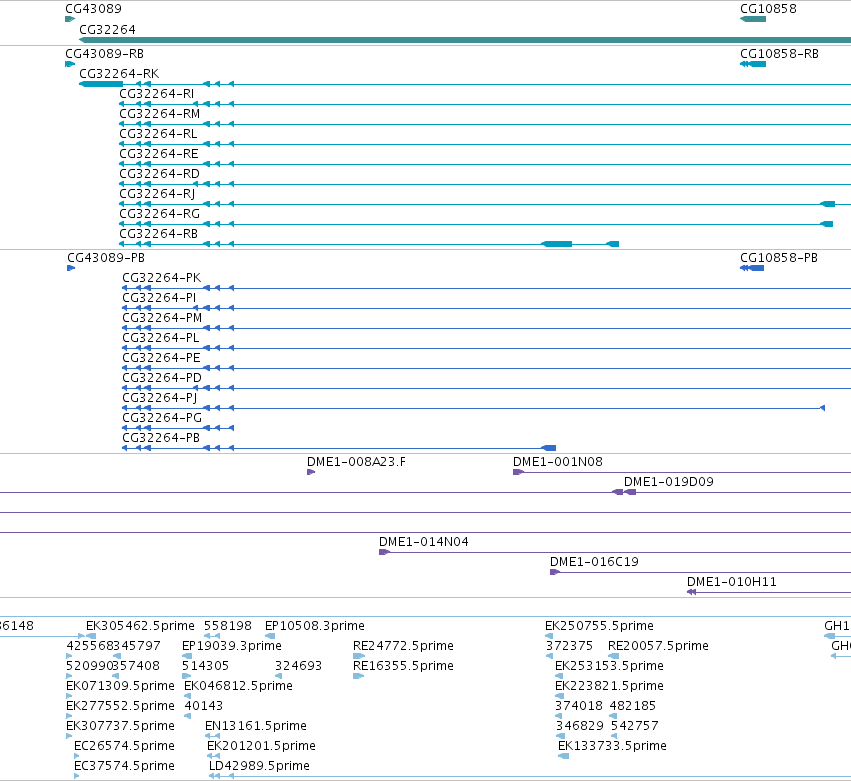
Task: Open EST EP10508.3prime
Action: (x=315, y=626)
